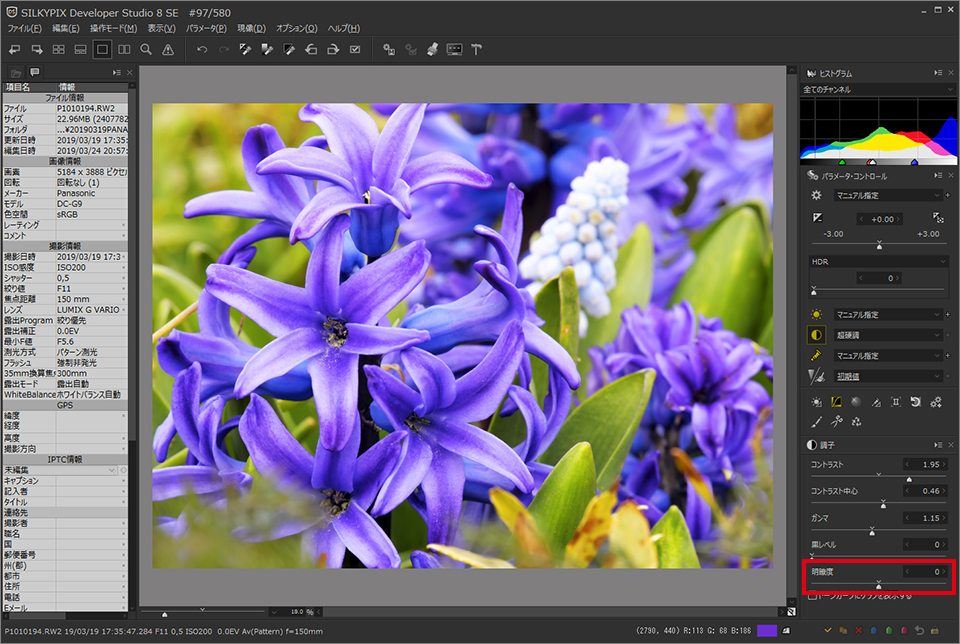The width and height of the screenshot is (960, 644).
Task: Increase the コントラスト value with right arrow
Action: point(945,465)
